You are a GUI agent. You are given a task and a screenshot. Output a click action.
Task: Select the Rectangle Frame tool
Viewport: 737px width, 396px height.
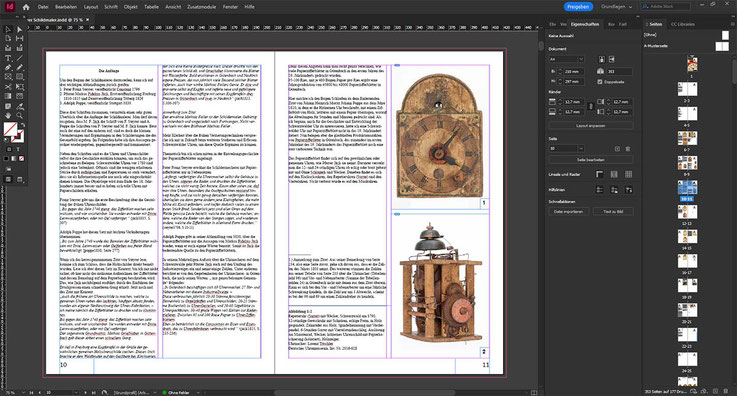[8, 76]
